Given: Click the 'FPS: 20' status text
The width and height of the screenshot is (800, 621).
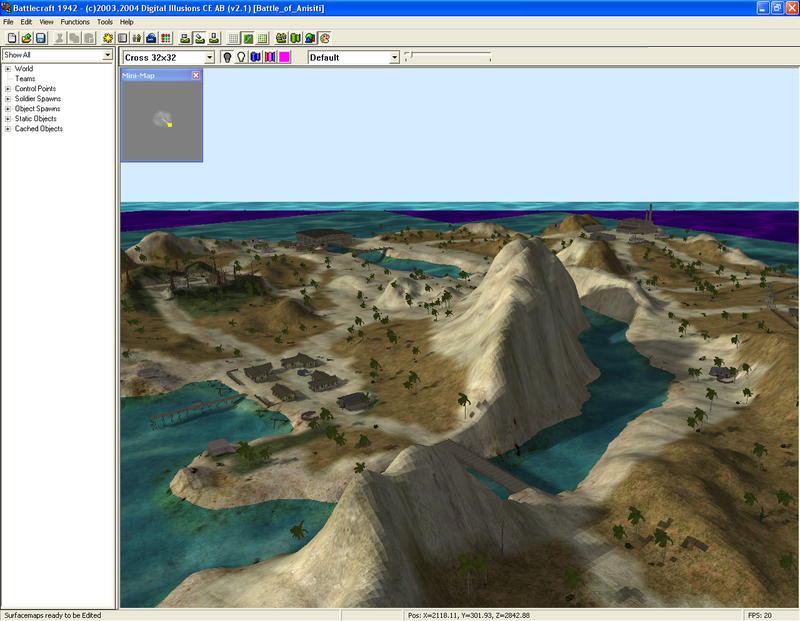Looking at the screenshot, I should coord(760,615).
